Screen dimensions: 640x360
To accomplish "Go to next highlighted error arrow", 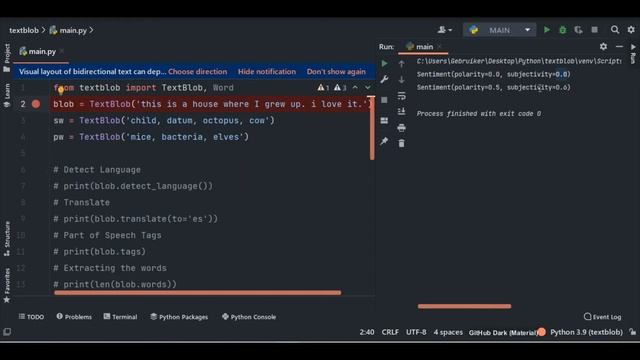I will 368,87.
